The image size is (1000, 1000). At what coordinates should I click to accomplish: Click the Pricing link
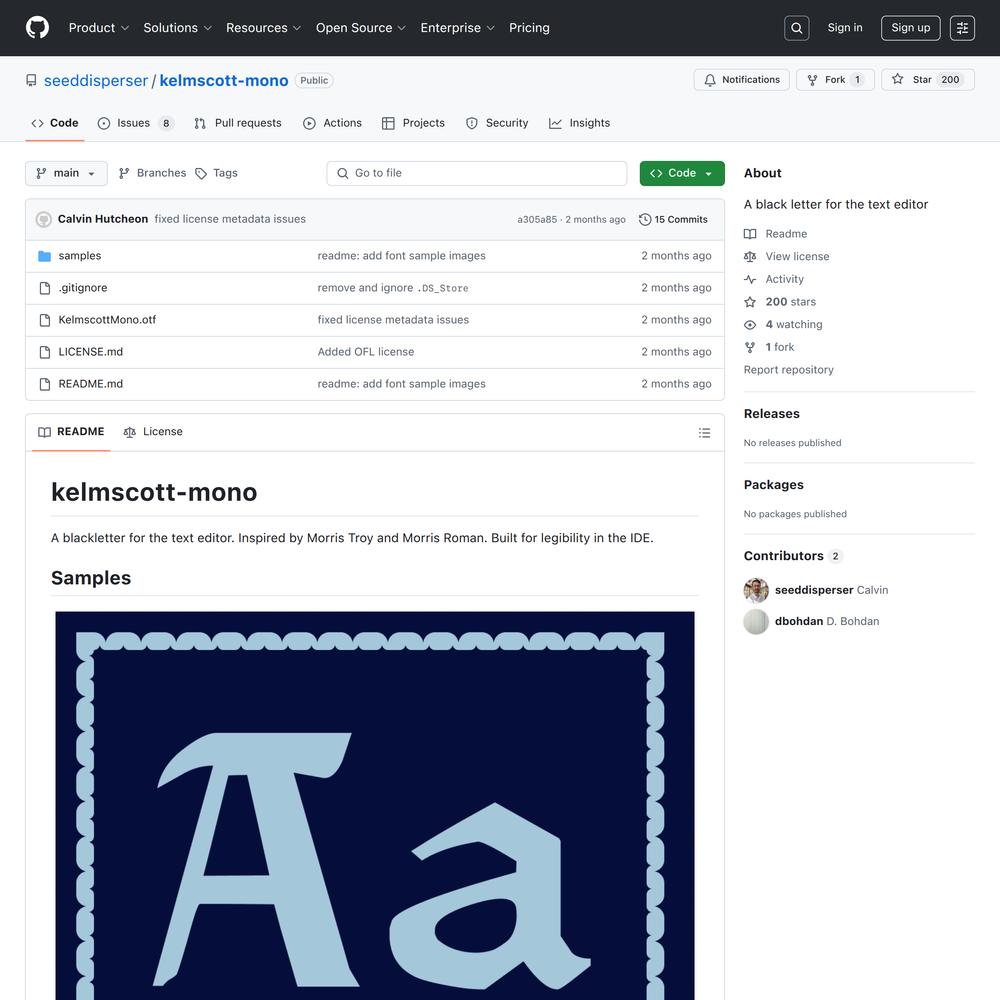pyautogui.click(x=529, y=28)
